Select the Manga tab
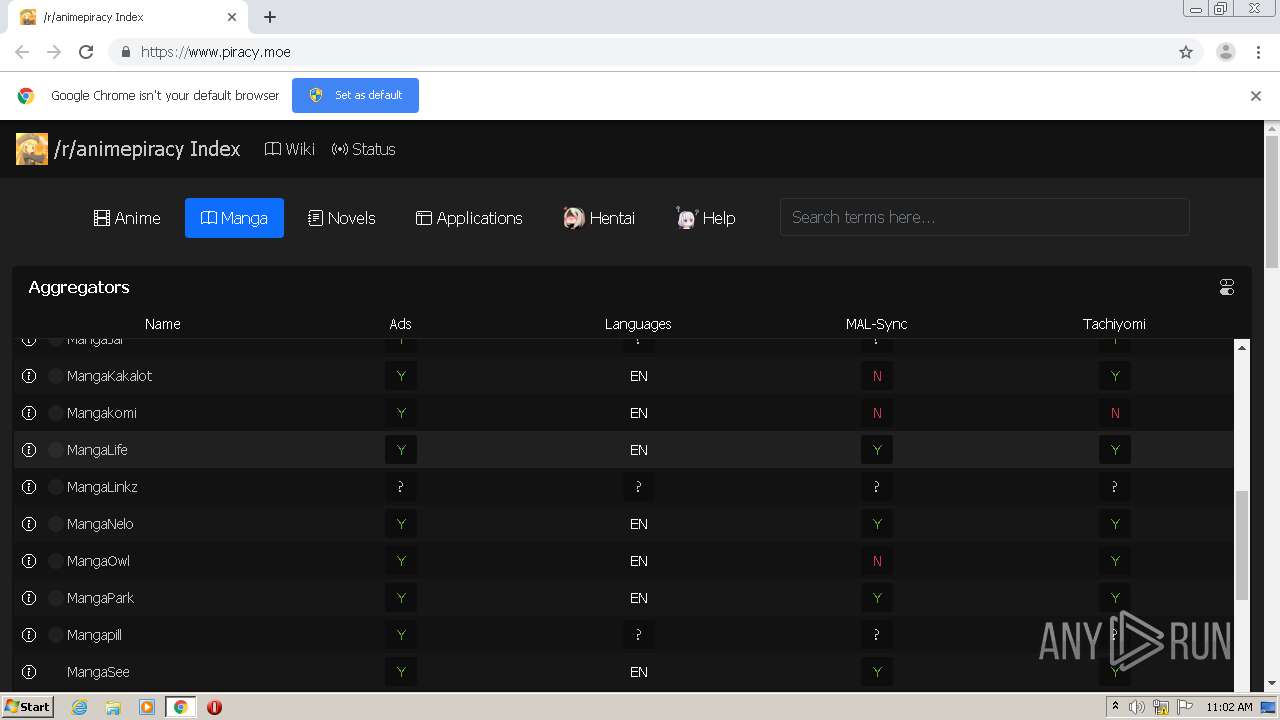This screenshot has height=720, width=1280. point(234,218)
